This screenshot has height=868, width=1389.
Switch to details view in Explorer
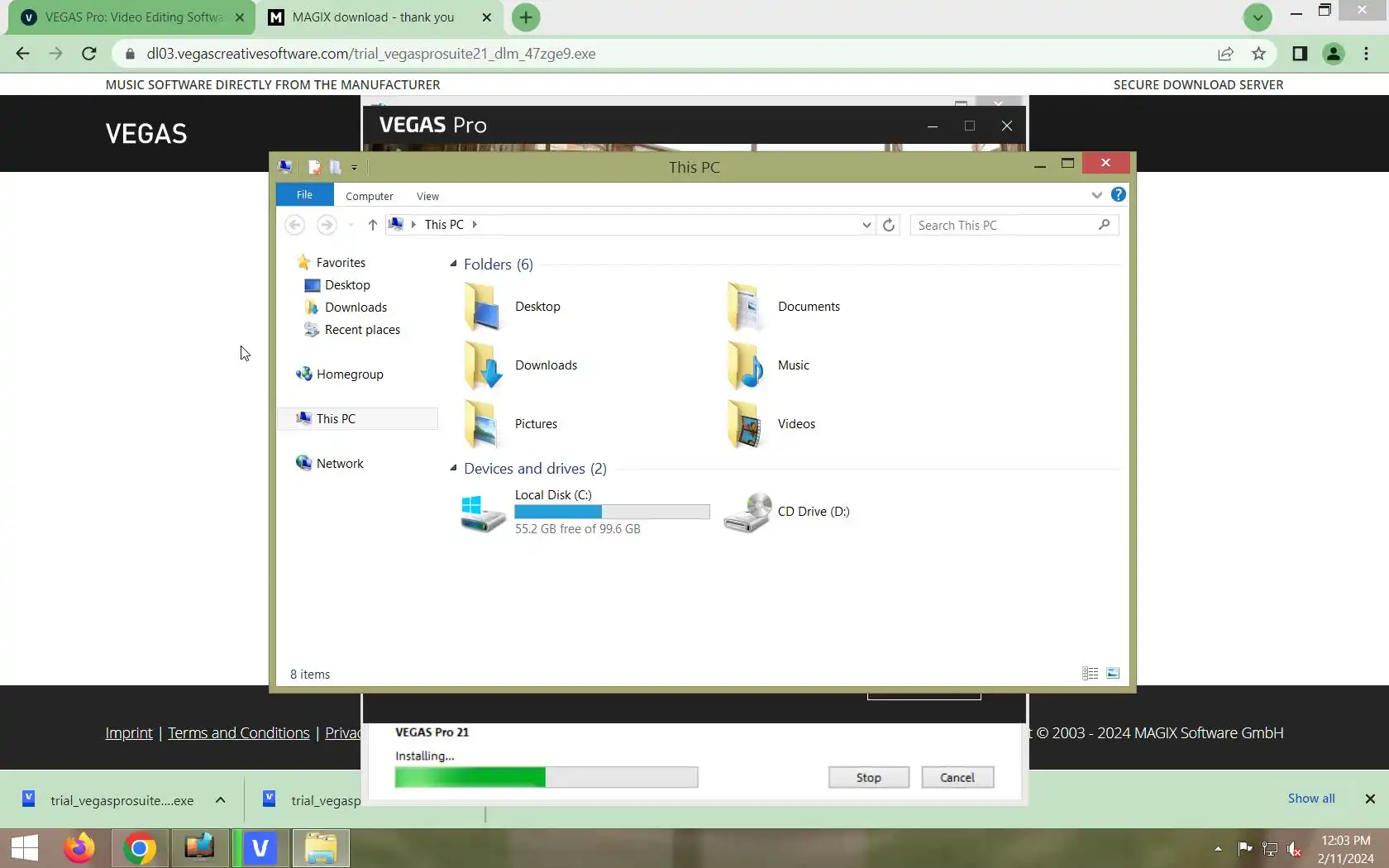(x=1091, y=674)
